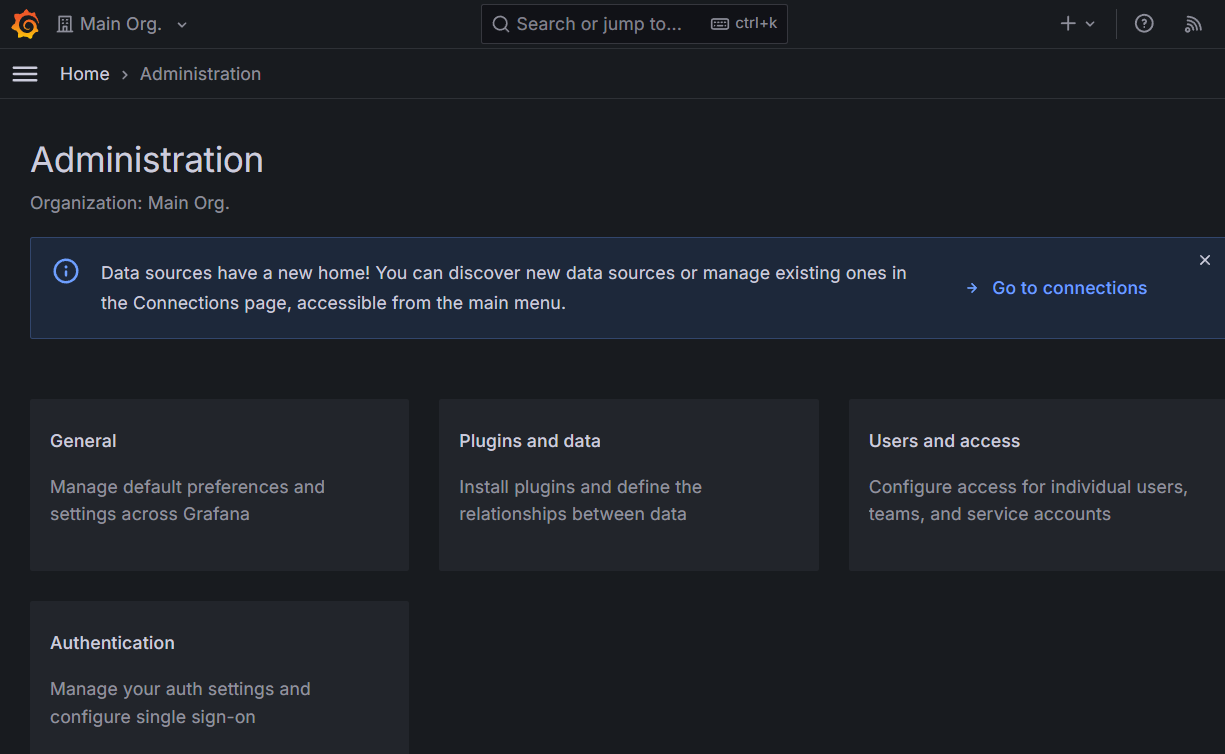This screenshot has width=1225, height=754.
Task: Click the info icon in the banner
Action: [66, 271]
